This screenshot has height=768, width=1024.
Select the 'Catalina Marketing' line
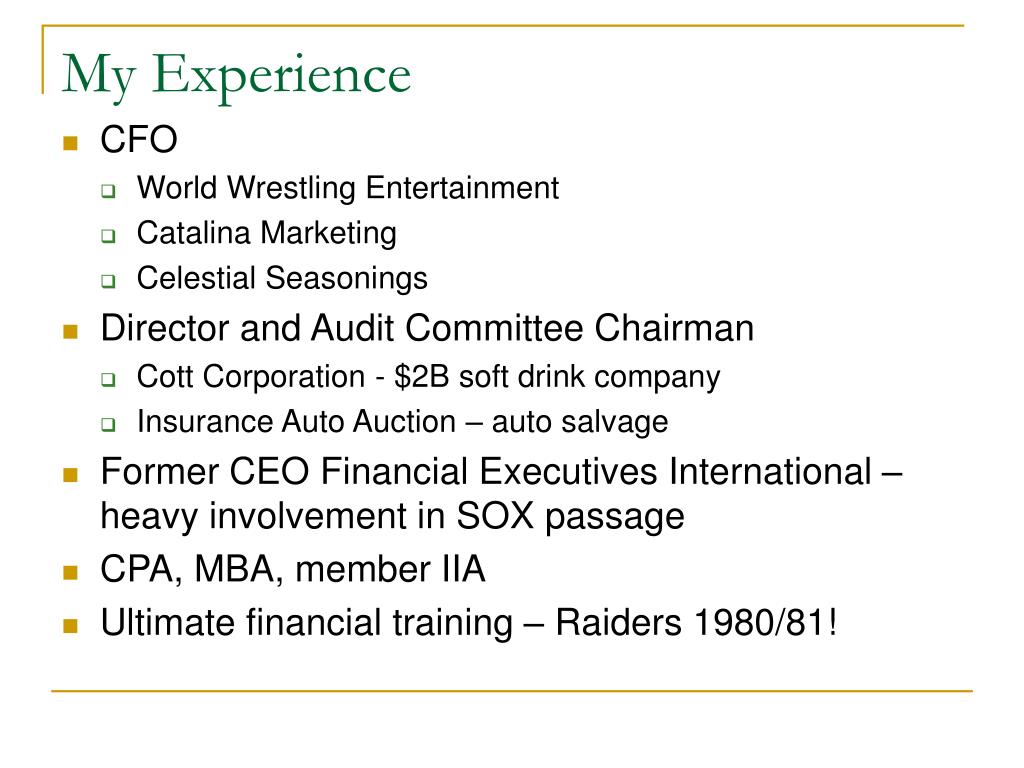(x=266, y=233)
